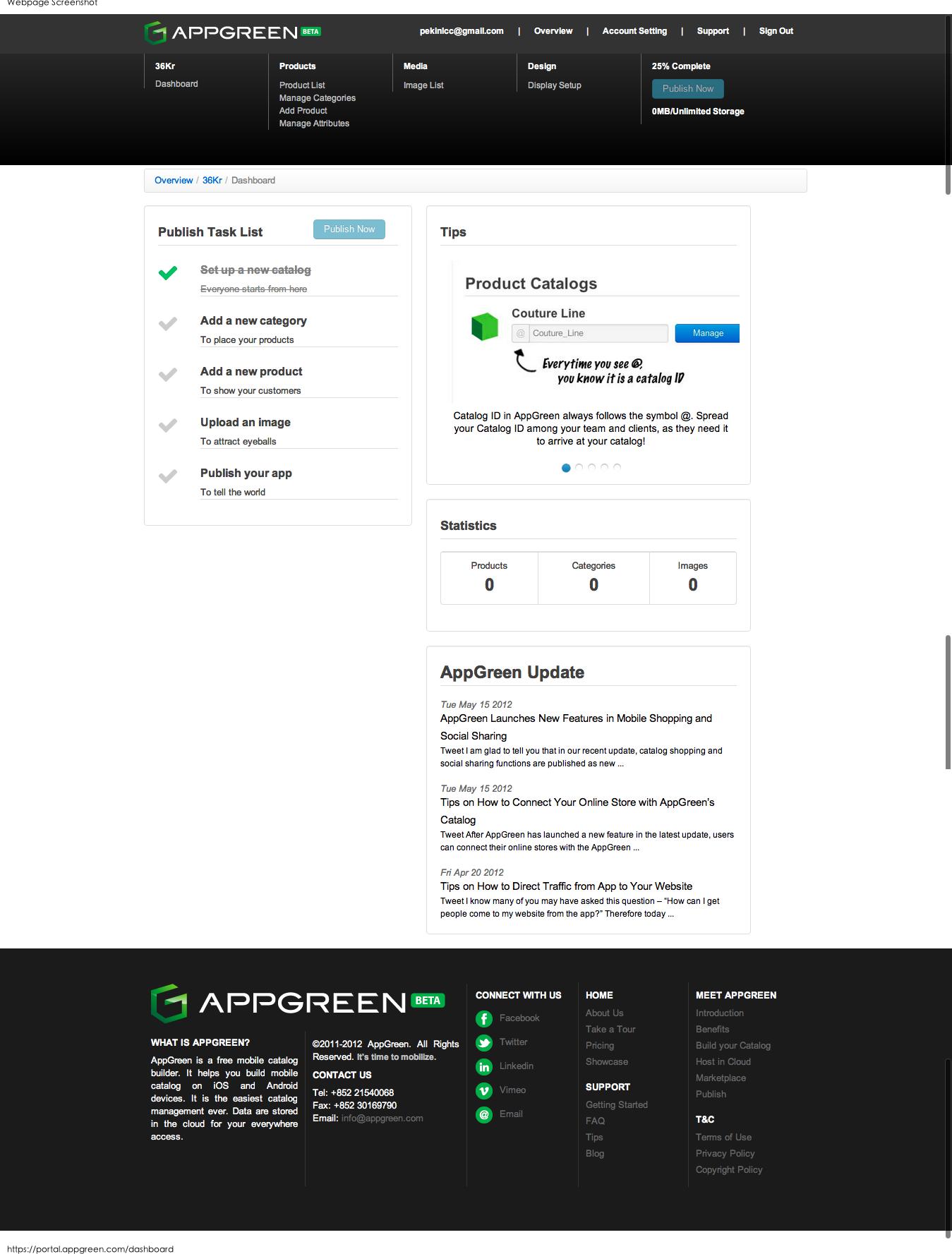Open Add Product menu item

(303, 111)
